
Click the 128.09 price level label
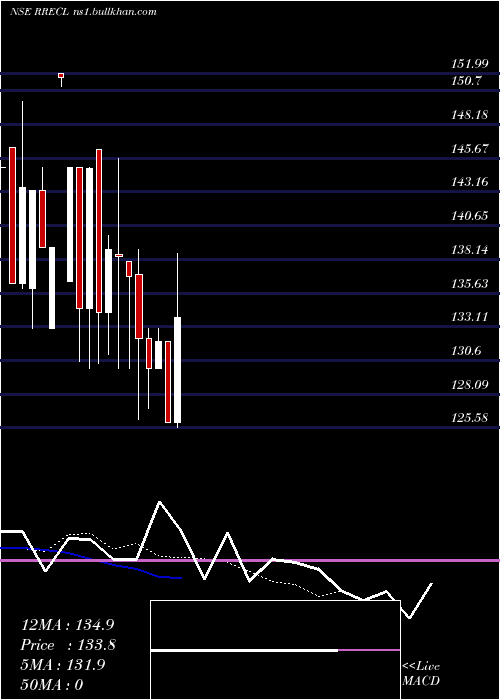470,385
